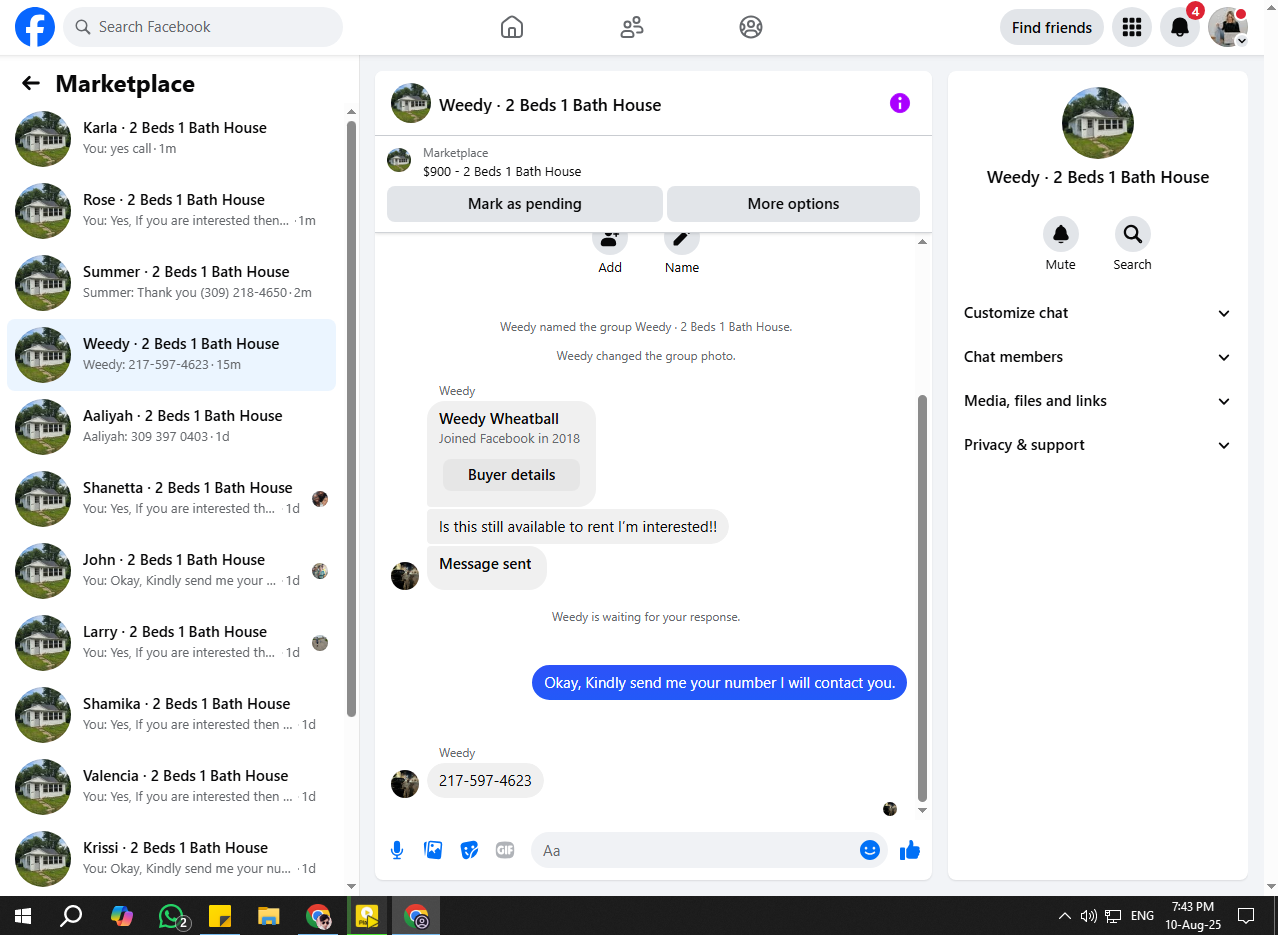Record a voice clip with microphone icon
This screenshot has width=1278, height=935.
(397, 850)
